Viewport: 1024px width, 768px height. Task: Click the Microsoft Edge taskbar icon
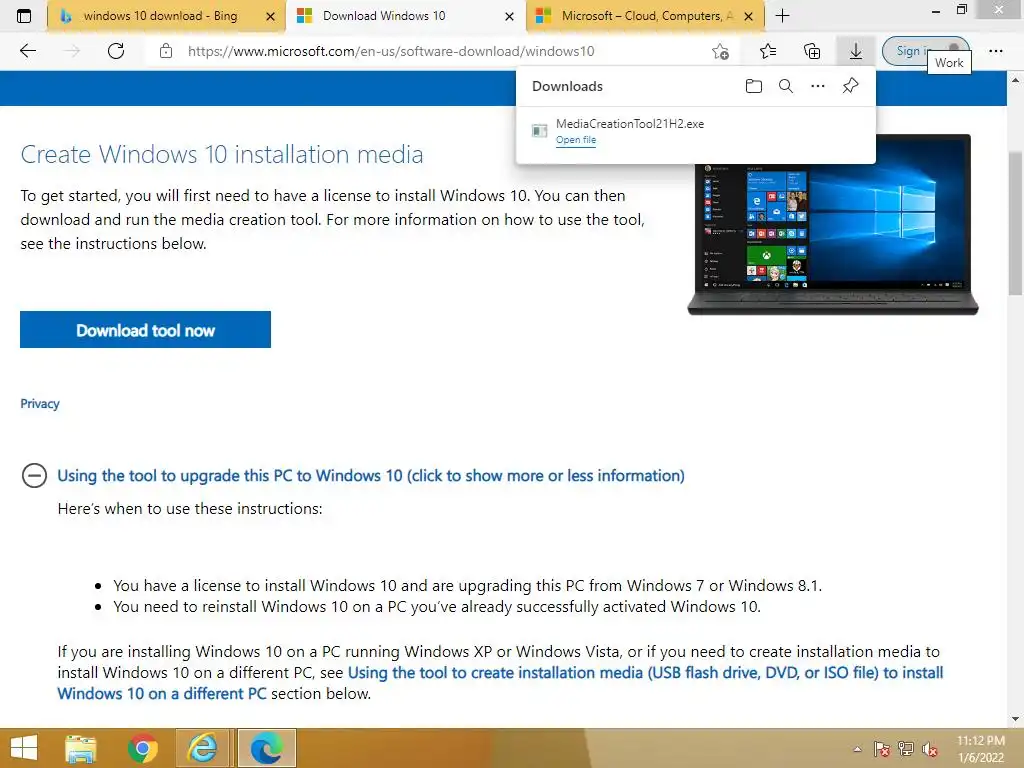coord(266,748)
